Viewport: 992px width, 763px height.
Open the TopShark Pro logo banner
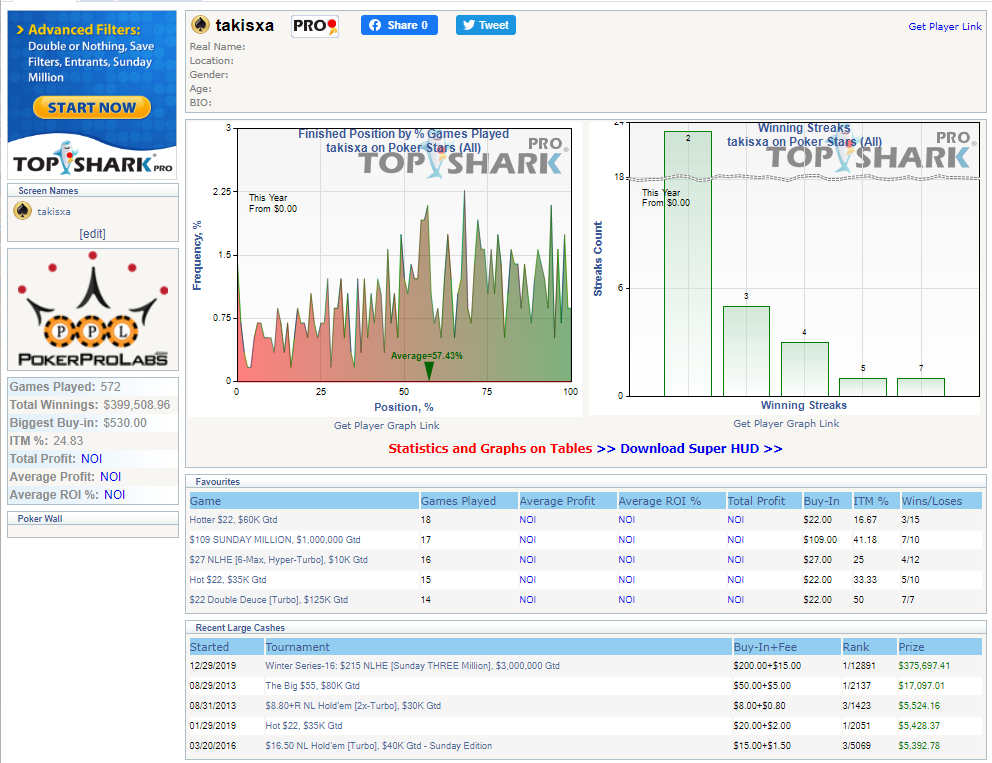[x=92, y=159]
